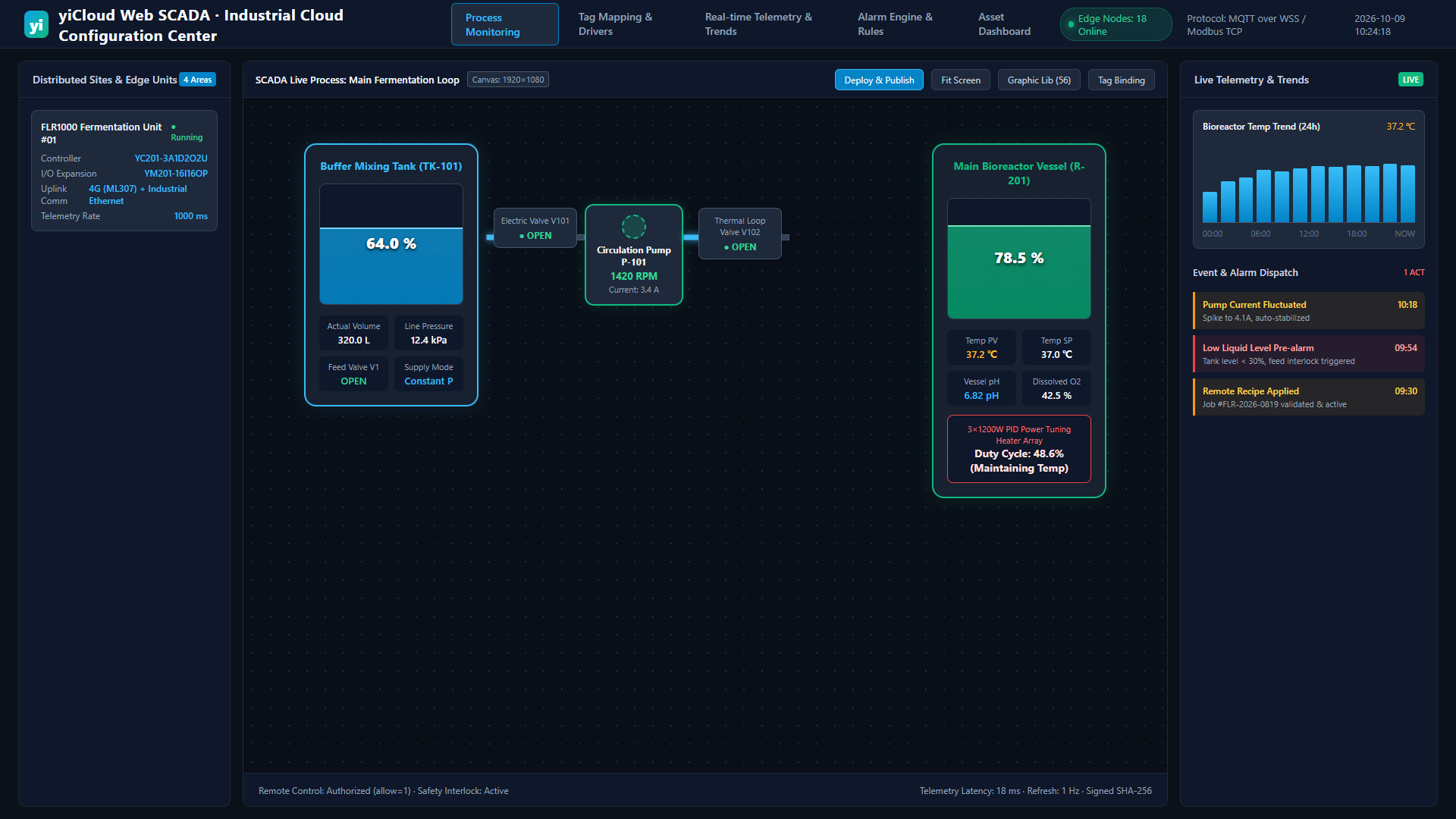
Task: Click the Fit Screen button
Action: pos(961,80)
